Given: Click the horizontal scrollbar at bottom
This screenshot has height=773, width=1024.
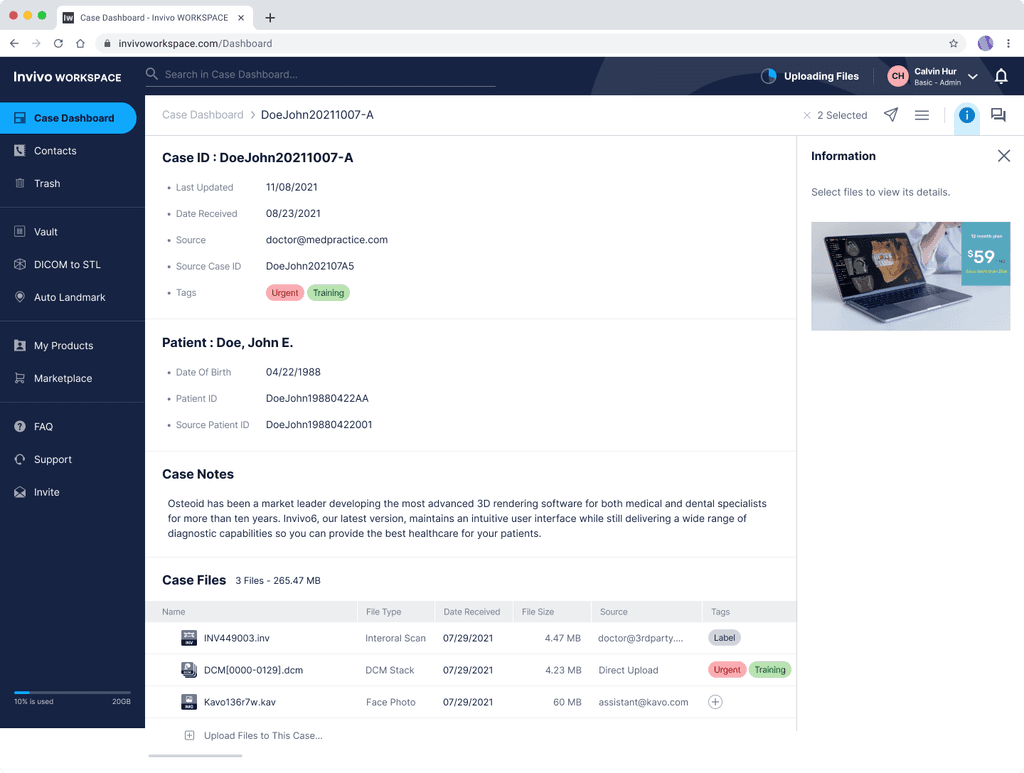Looking at the screenshot, I should click(195, 756).
